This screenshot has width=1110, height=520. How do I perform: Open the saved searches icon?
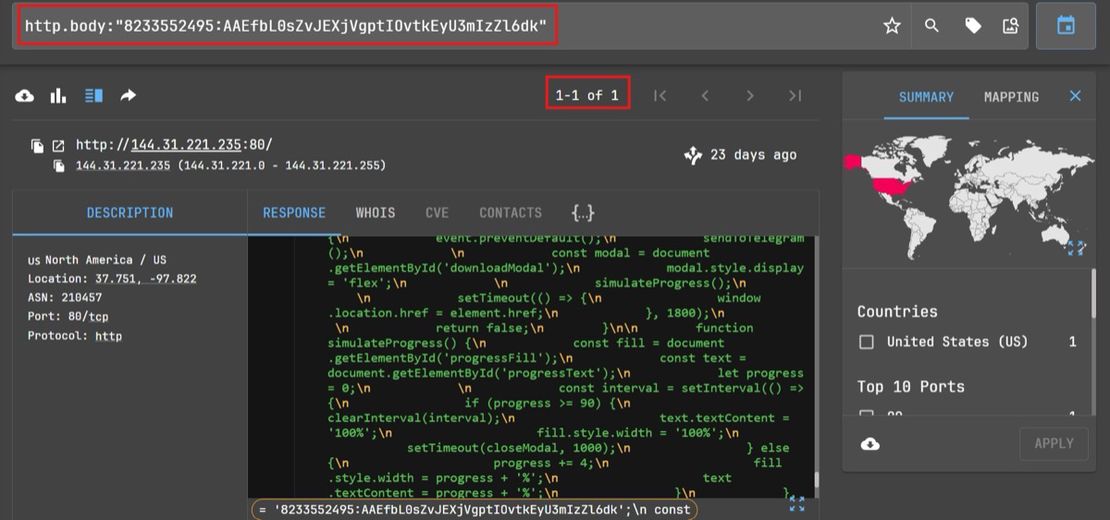pos(1011,26)
